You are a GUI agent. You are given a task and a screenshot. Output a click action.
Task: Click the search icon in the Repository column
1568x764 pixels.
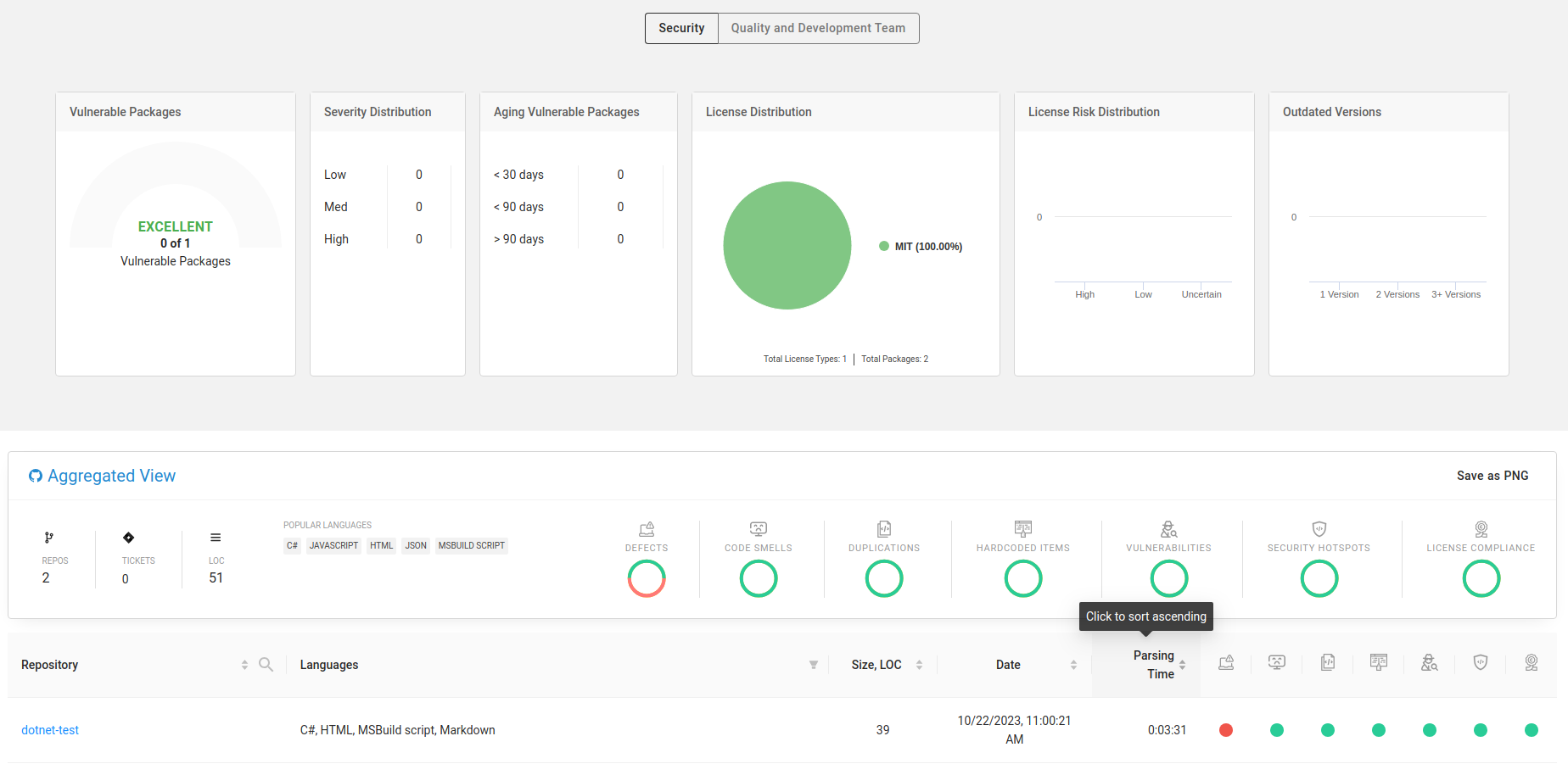pos(266,665)
